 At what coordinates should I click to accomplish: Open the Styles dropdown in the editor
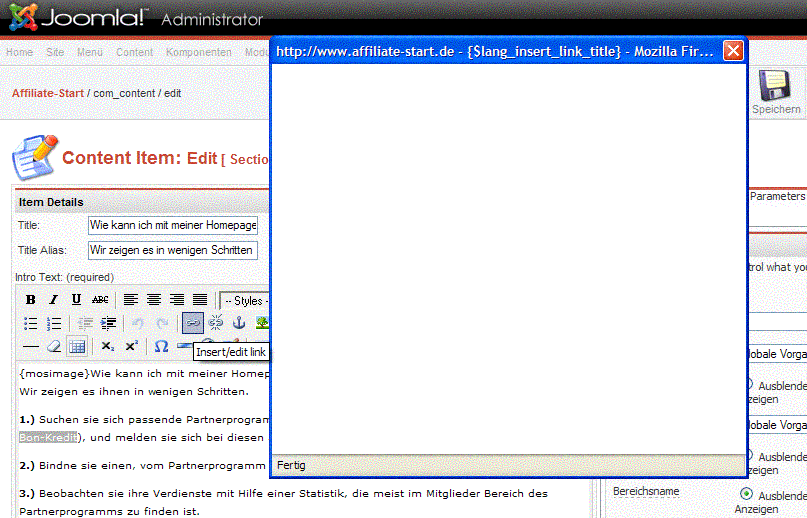(x=244, y=300)
